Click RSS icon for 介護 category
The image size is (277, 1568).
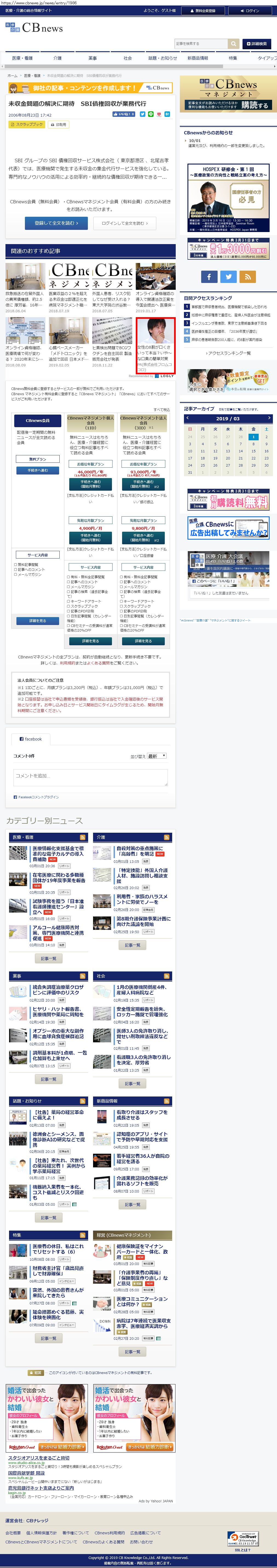tap(167, 838)
